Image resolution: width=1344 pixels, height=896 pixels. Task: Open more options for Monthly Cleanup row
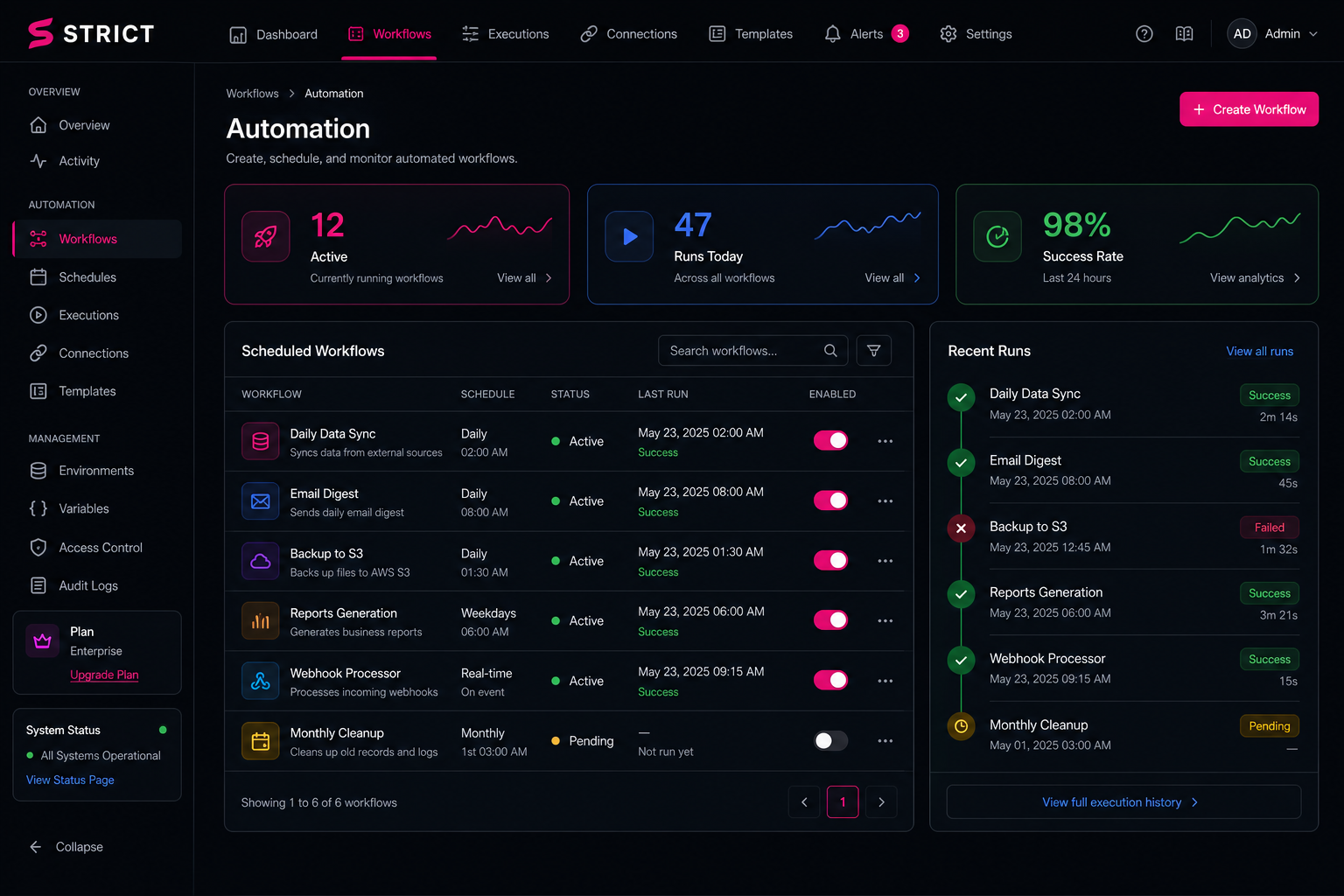885,741
